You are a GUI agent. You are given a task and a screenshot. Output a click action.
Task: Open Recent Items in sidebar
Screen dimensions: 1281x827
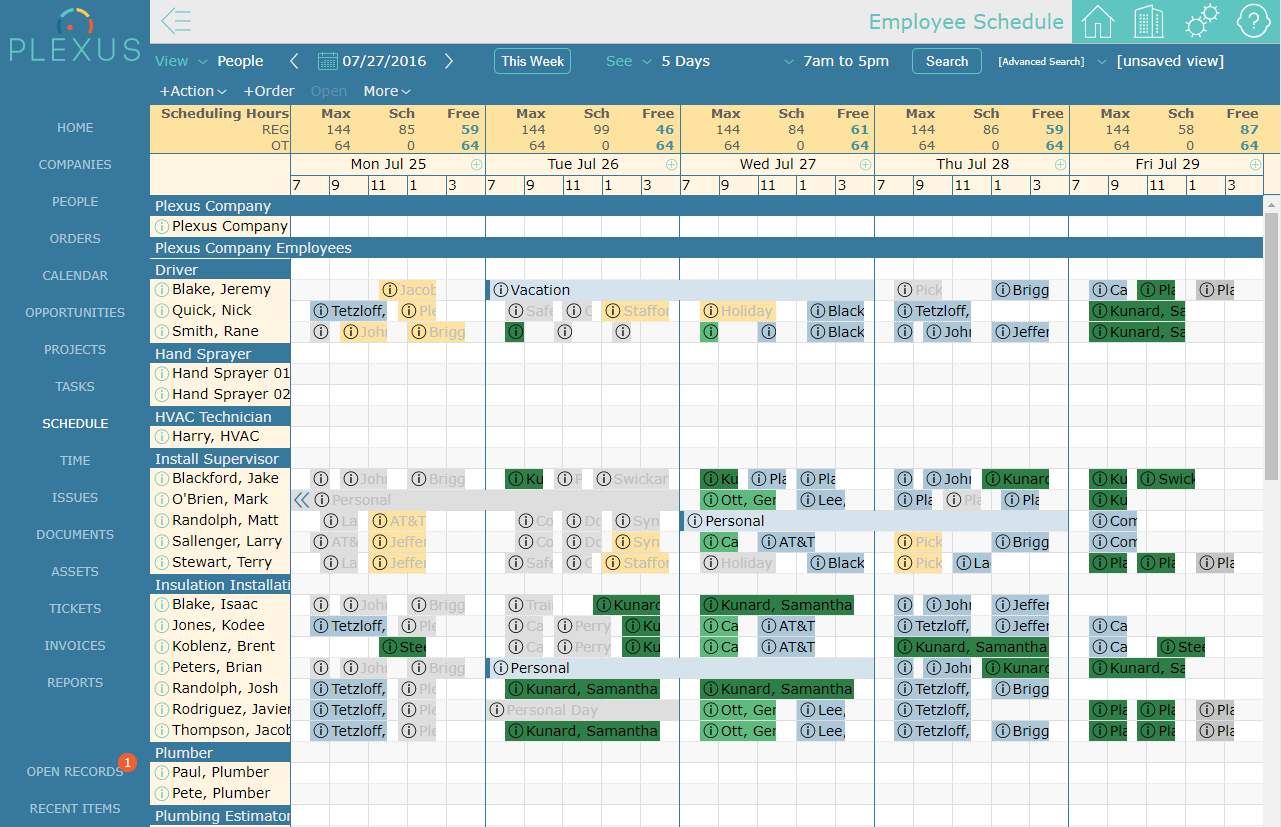click(75, 809)
